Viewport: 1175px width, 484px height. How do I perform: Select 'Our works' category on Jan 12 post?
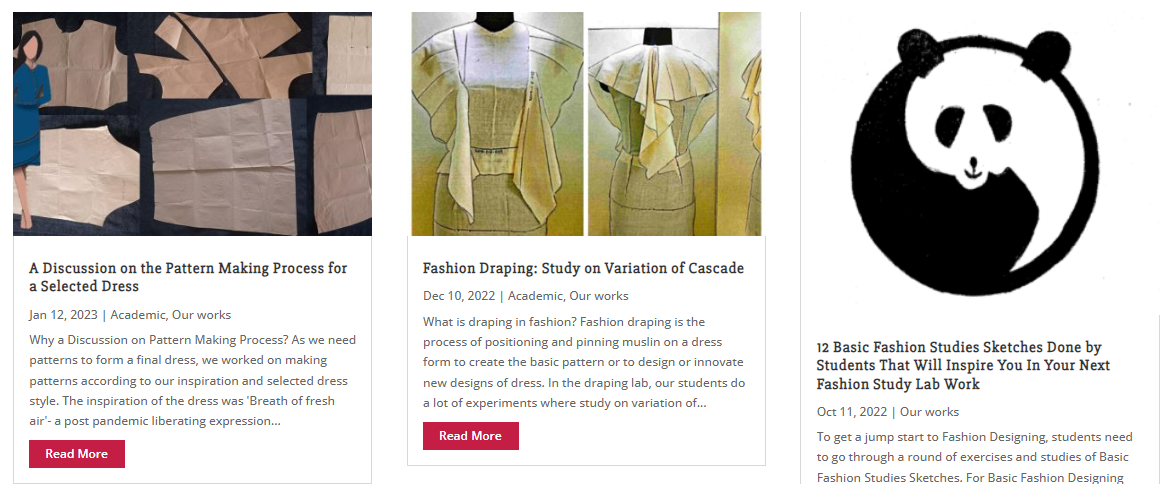(201, 314)
